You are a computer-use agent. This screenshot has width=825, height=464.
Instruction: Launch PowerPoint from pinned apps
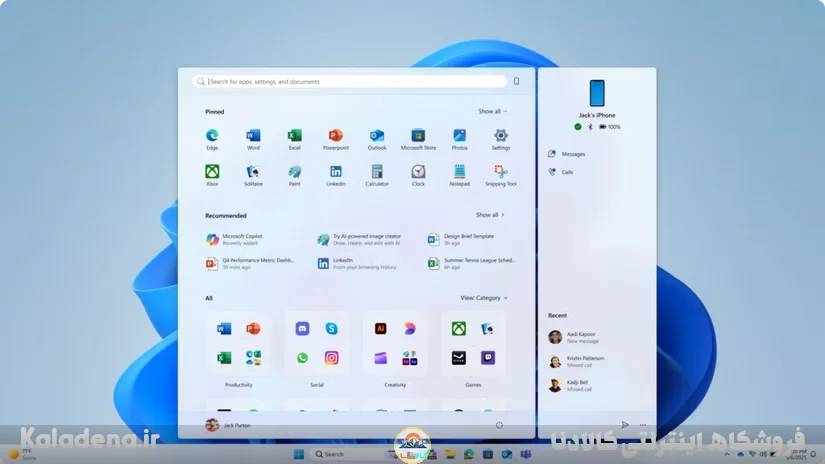pyautogui.click(x=336, y=139)
